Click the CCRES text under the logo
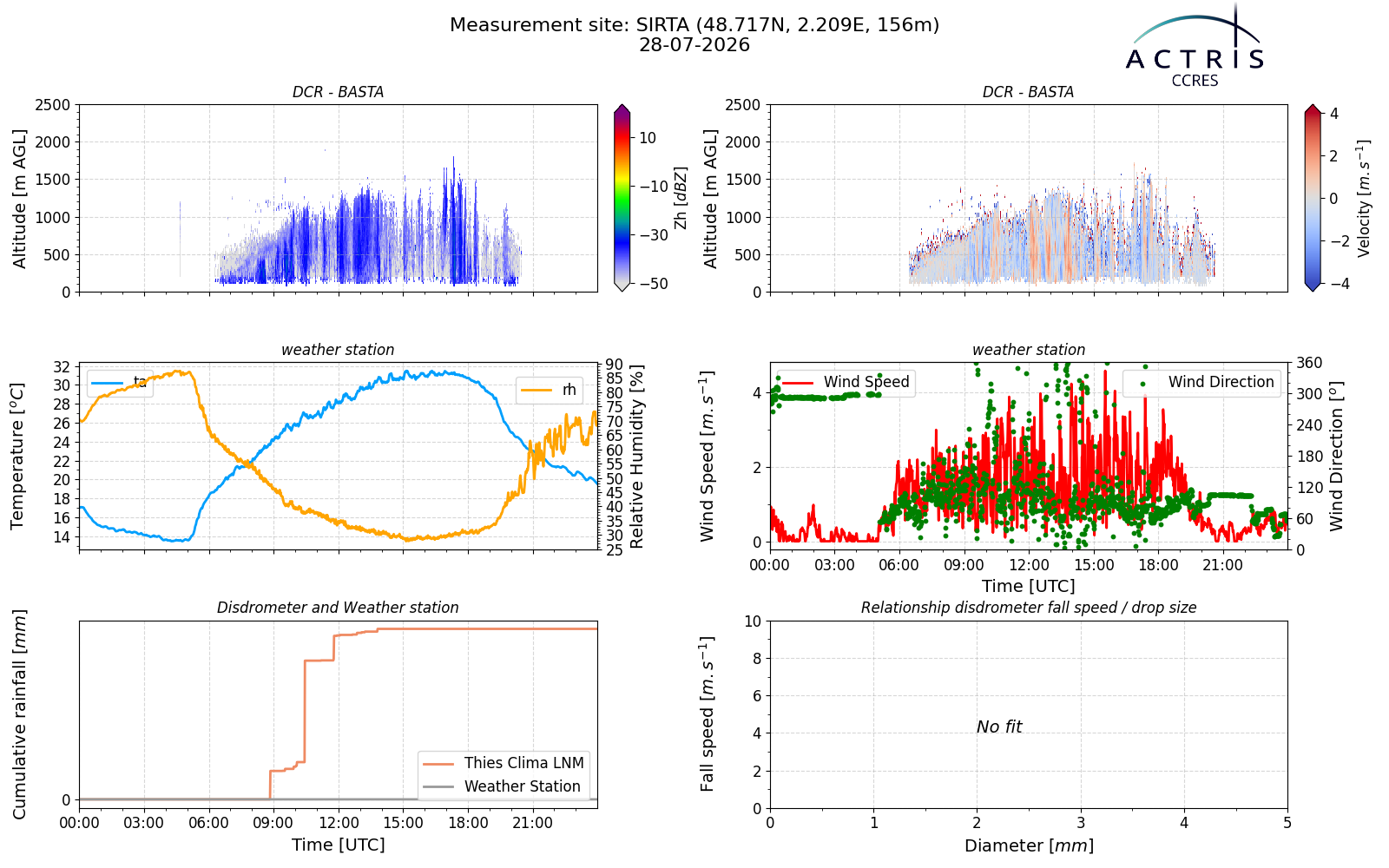Screen dimensions: 1389x868 1195,81
